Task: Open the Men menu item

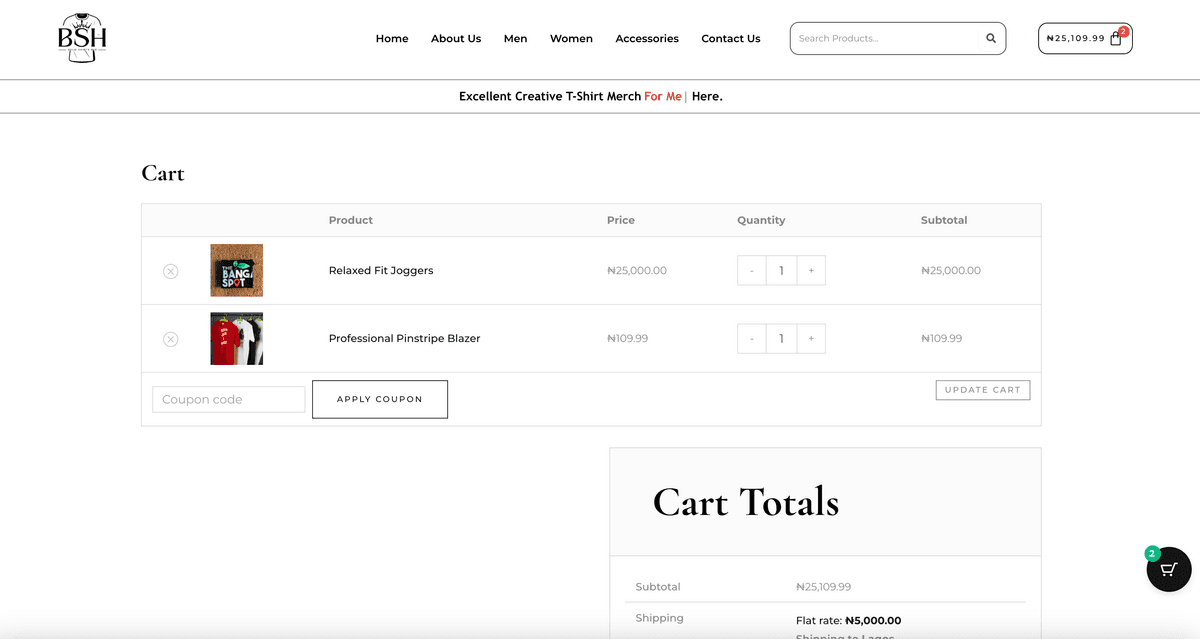Action: 515,38
